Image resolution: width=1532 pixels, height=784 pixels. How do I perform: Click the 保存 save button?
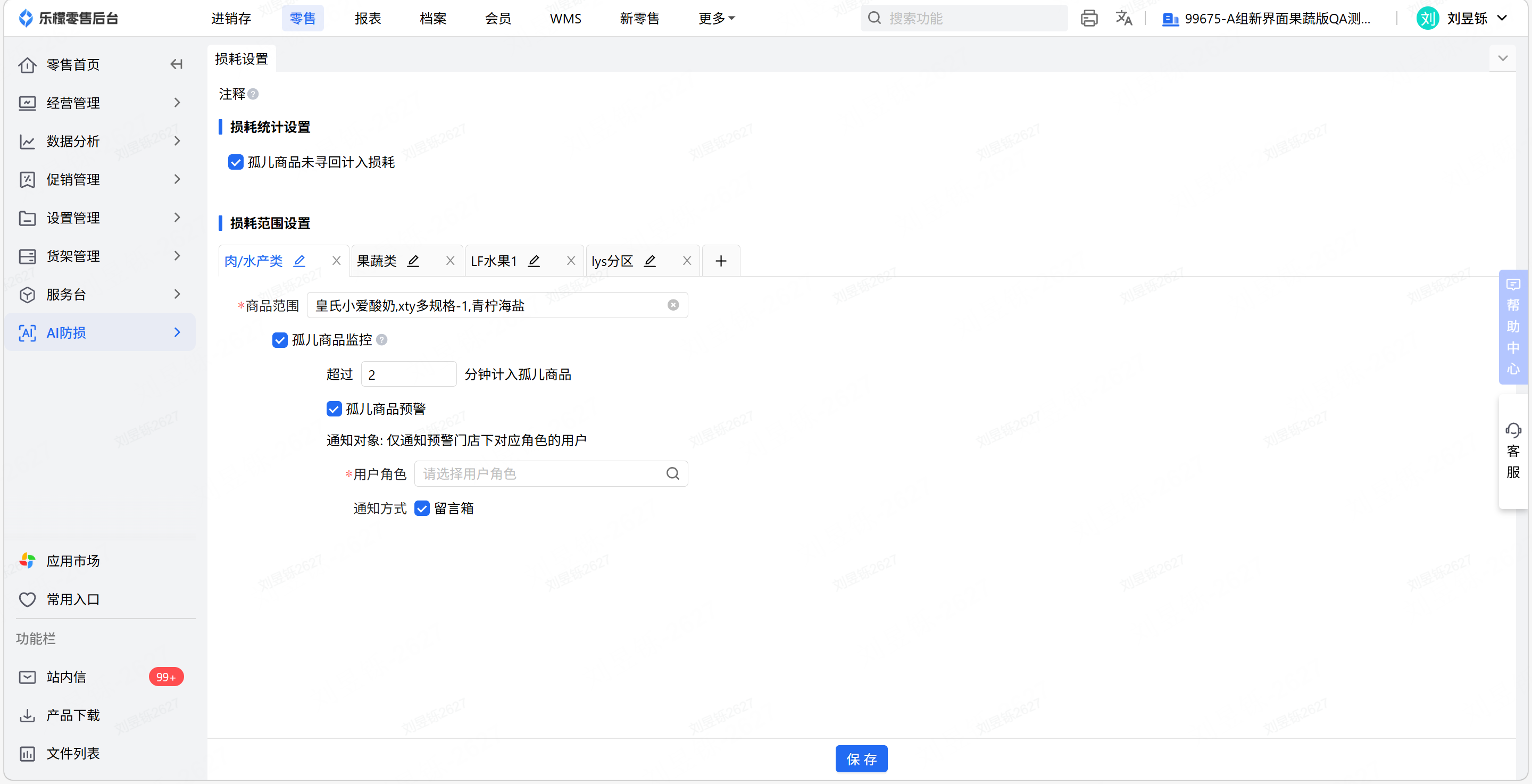pos(861,758)
